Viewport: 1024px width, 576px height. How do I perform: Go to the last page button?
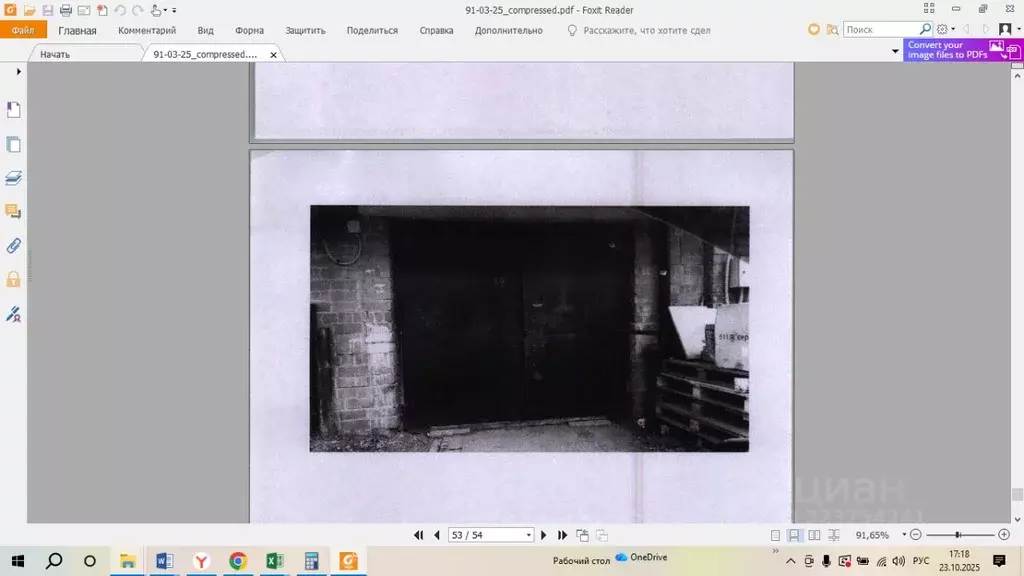(562, 536)
